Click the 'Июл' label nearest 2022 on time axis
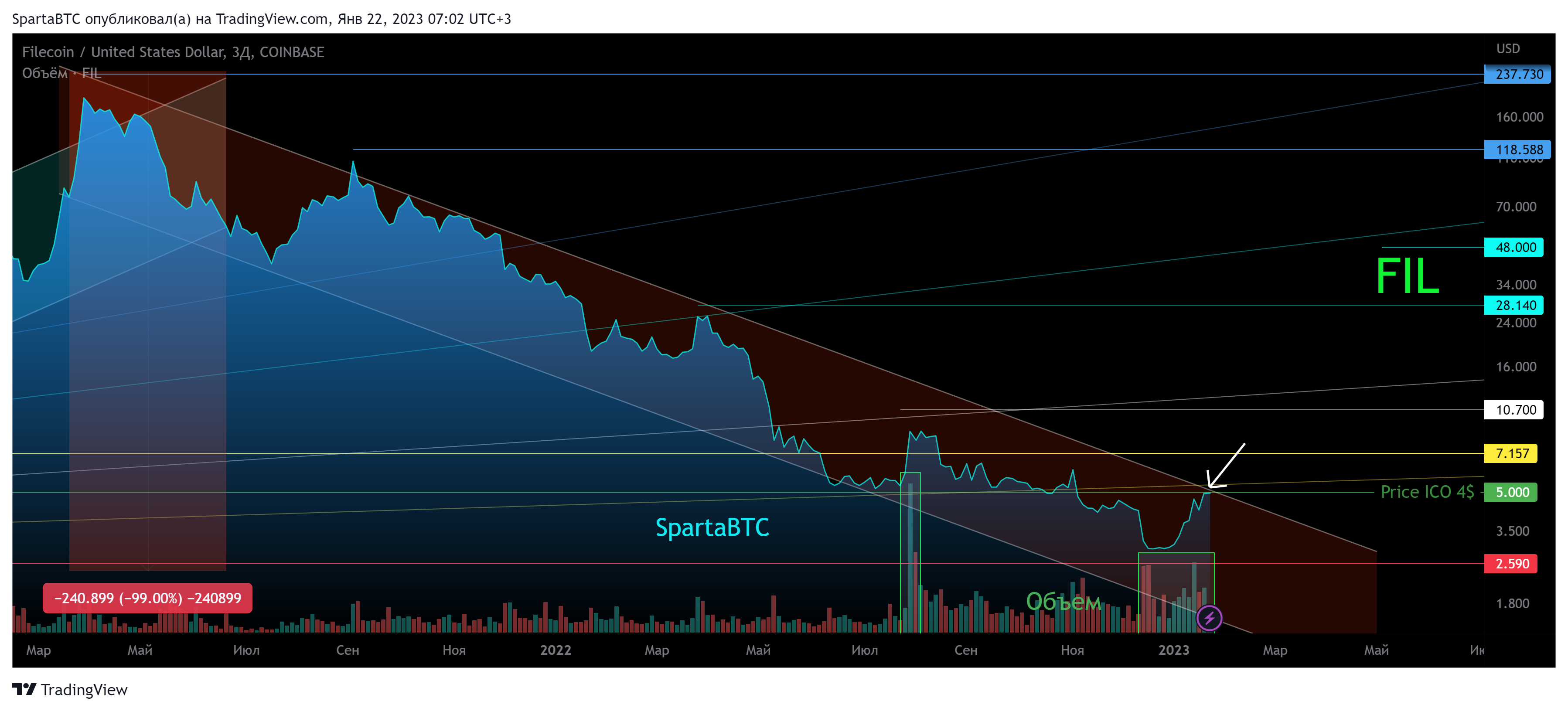This screenshot has width=1568, height=711. click(x=864, y=650)
